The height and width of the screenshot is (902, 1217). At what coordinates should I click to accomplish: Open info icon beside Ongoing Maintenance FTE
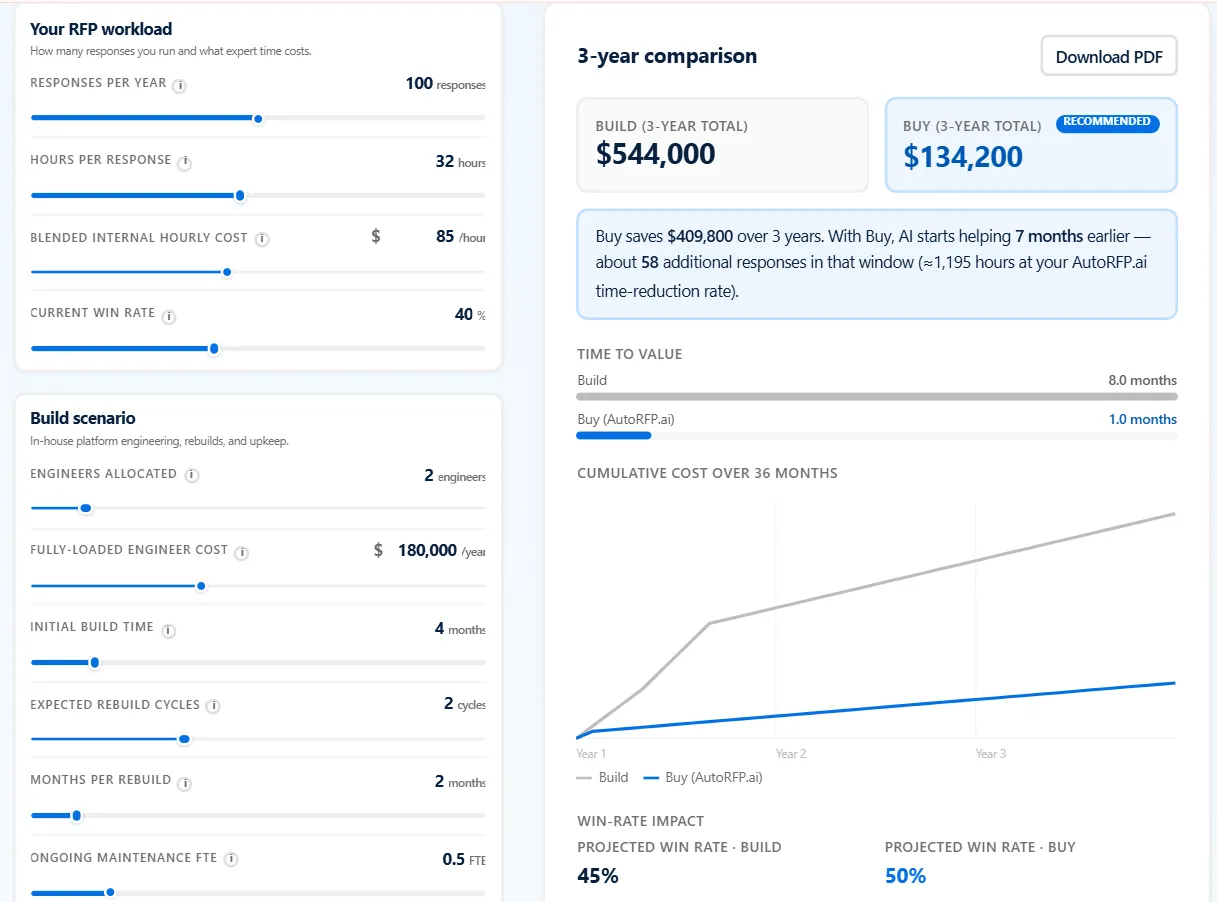coord(231,860)
